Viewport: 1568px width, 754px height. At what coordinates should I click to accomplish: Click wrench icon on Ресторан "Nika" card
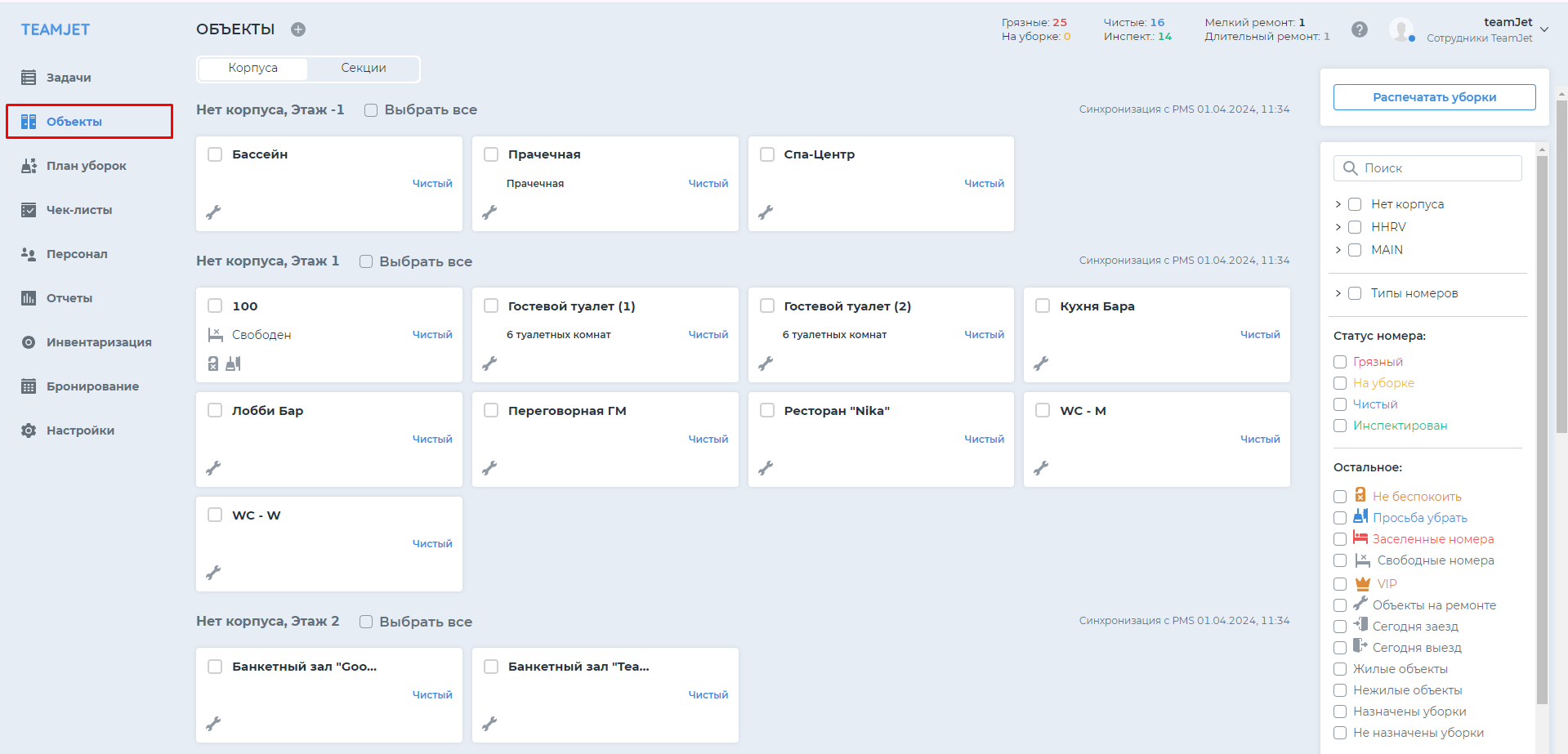766,468
